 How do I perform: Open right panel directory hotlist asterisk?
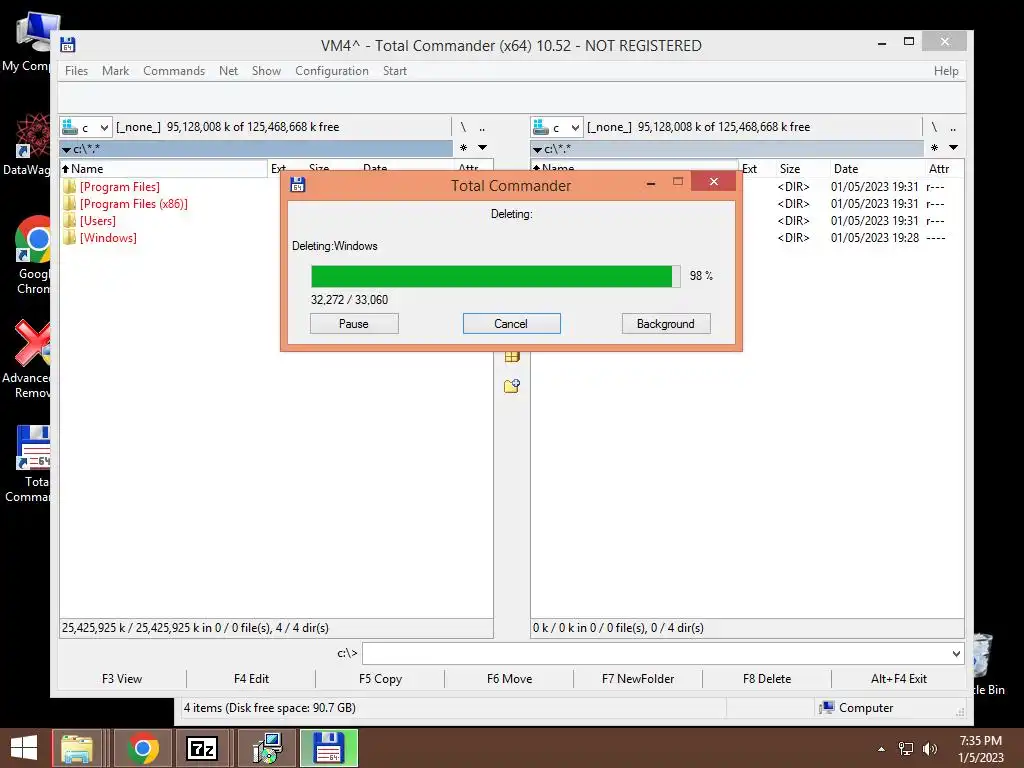click(x=934, y=148)
